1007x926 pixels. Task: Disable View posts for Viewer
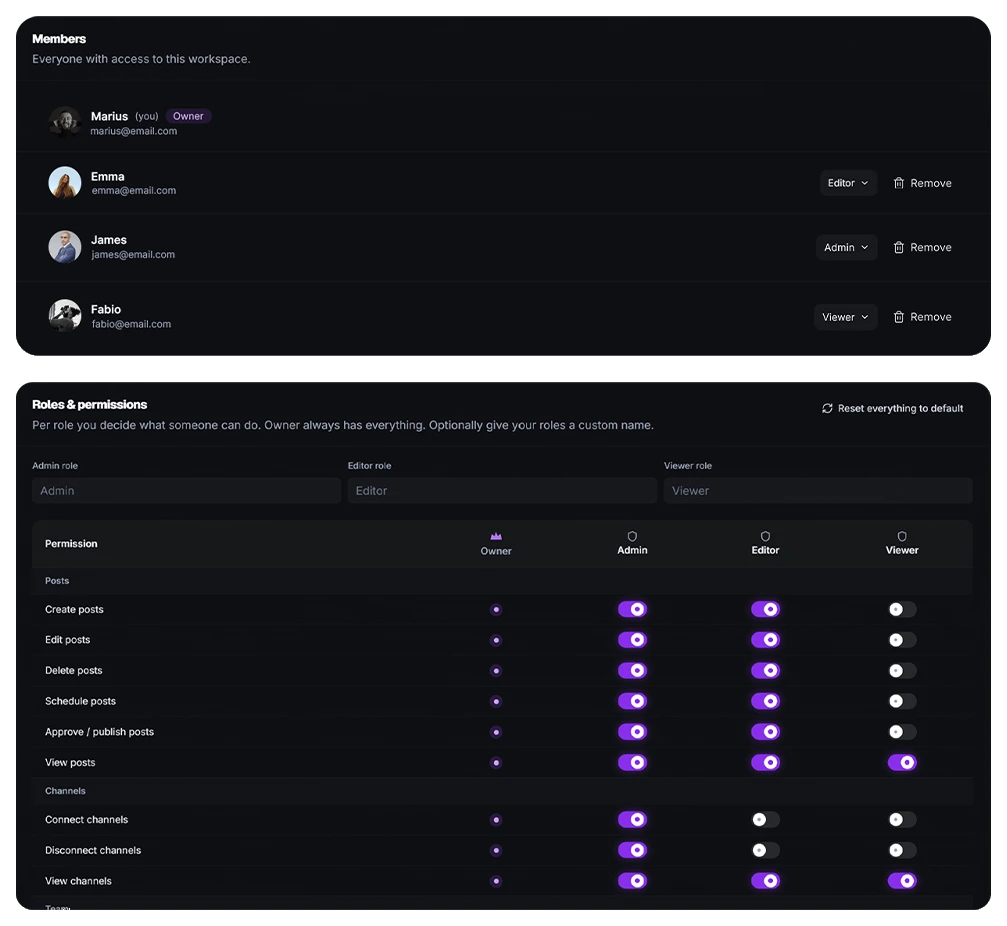902,762
